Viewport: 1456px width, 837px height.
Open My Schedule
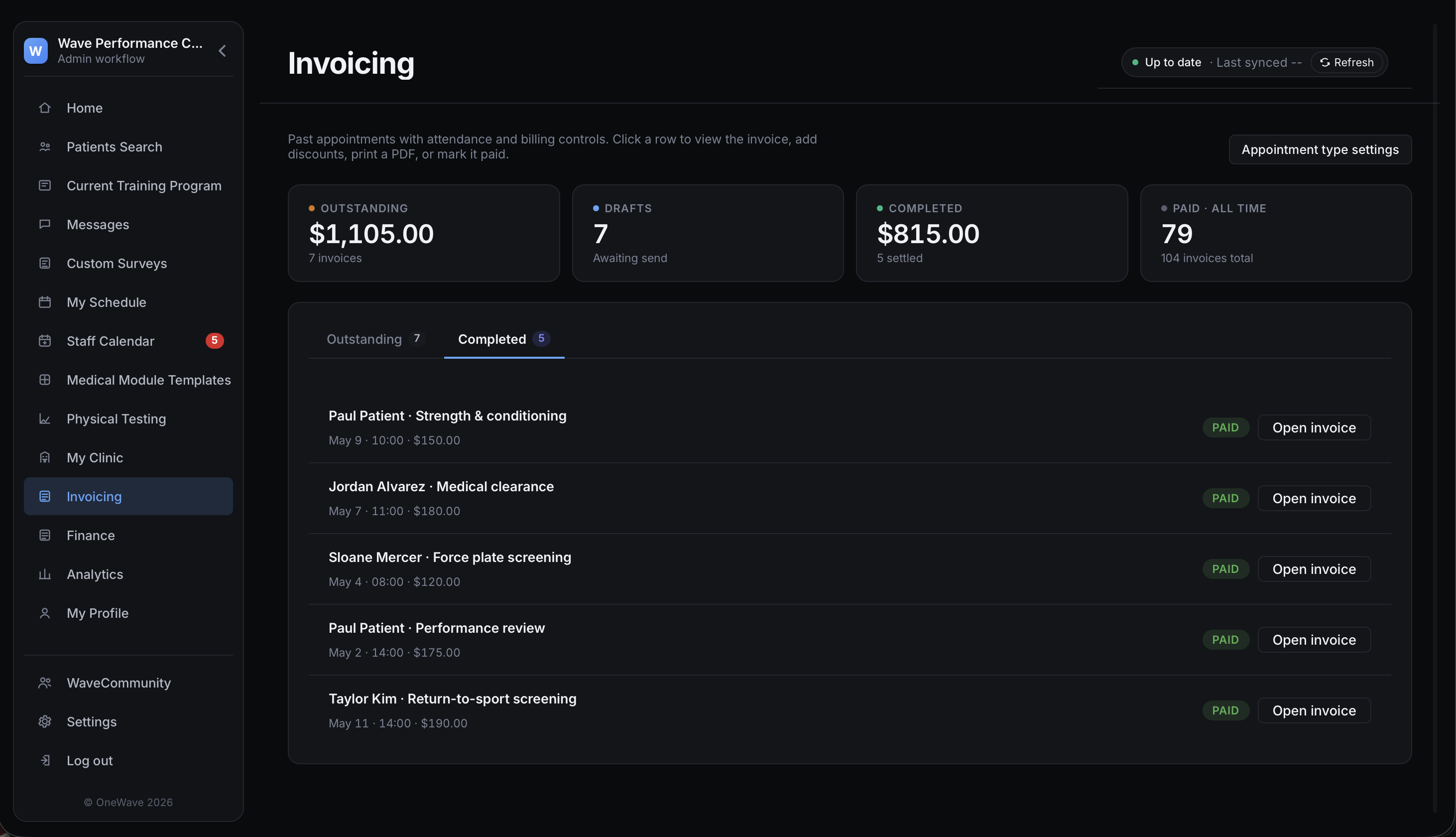[x=106, y=302]
